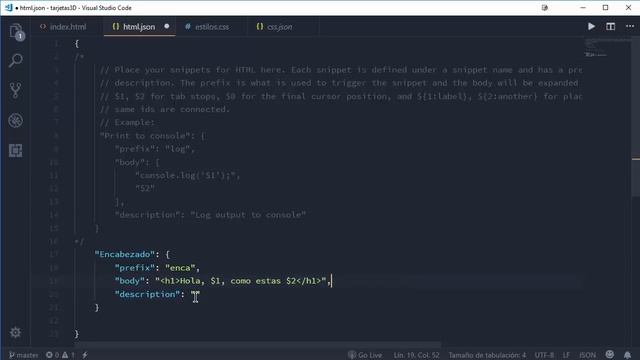Viewport: 640px width, 360px height.
Task: Change the LF end of line selector
Action: pos(566,355)
